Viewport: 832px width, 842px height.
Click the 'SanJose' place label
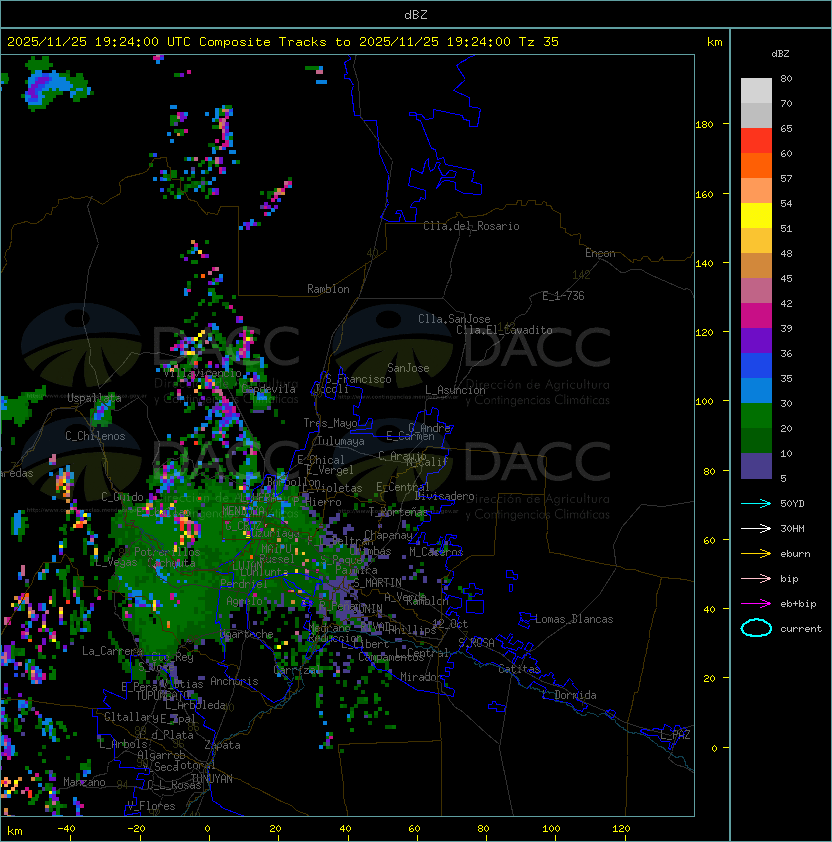coord(408,368)
